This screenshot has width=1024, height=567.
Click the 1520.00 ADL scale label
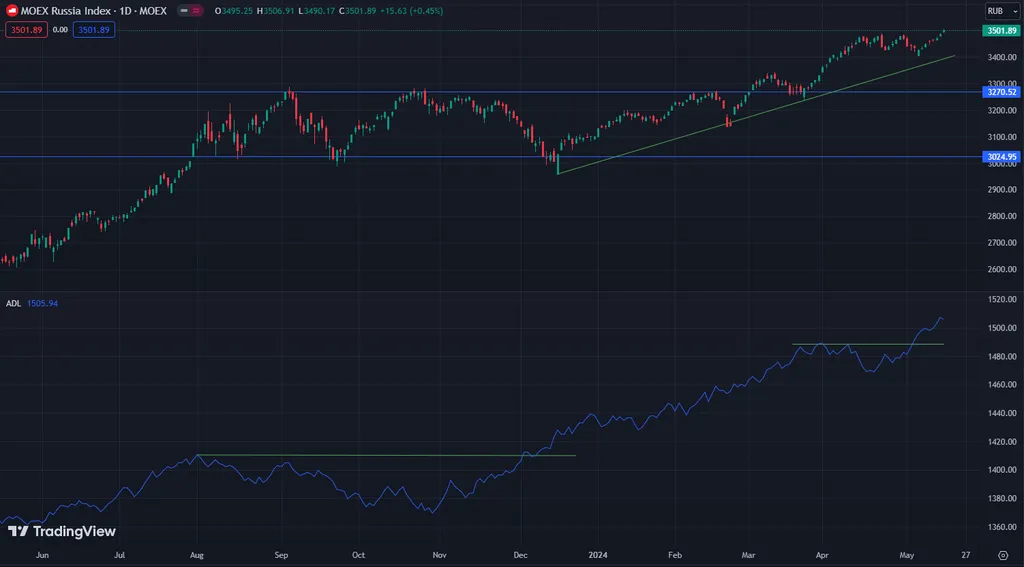(1002, 299)
